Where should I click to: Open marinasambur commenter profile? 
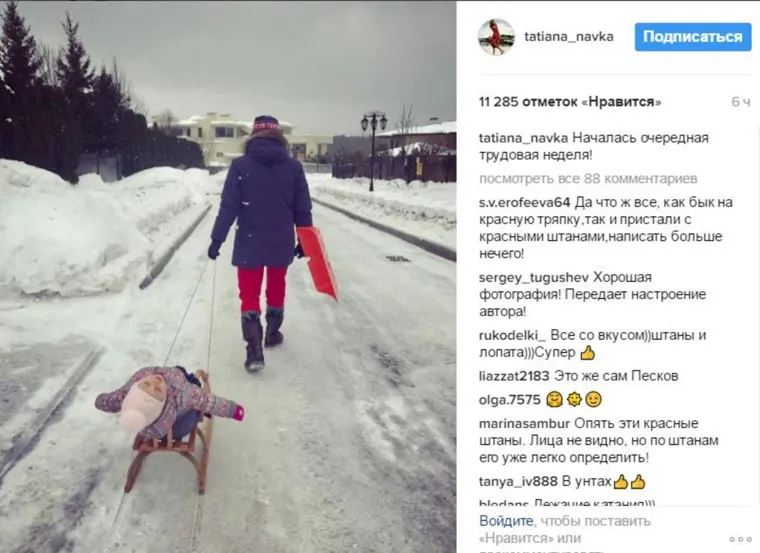coord(524,423)
